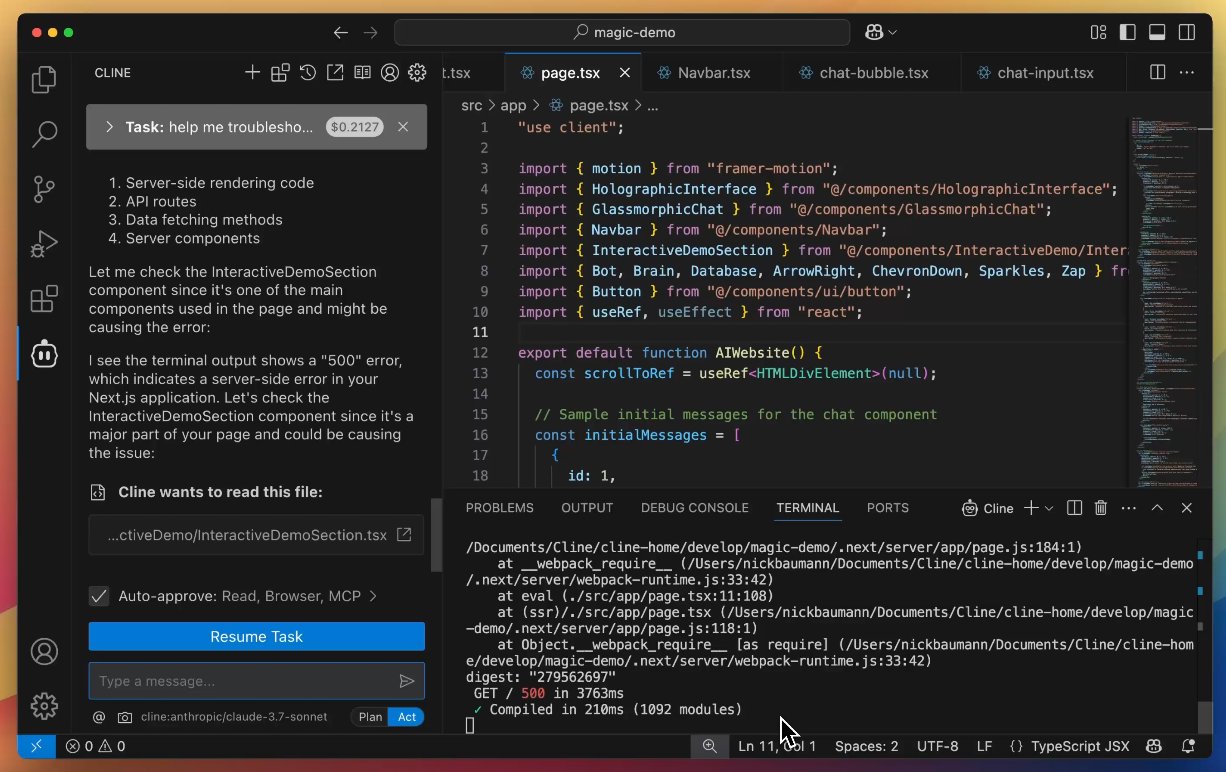
Task: Click the Resume Task button
Action: coord(256,636)
